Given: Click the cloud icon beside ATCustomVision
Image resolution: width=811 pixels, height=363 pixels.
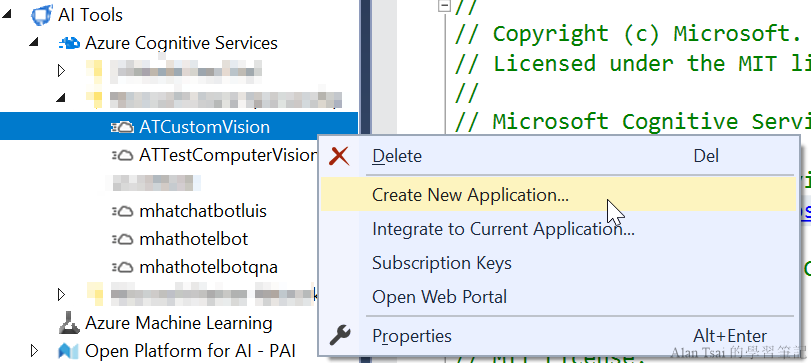Looking at the screenshot, I should (123, 127).
